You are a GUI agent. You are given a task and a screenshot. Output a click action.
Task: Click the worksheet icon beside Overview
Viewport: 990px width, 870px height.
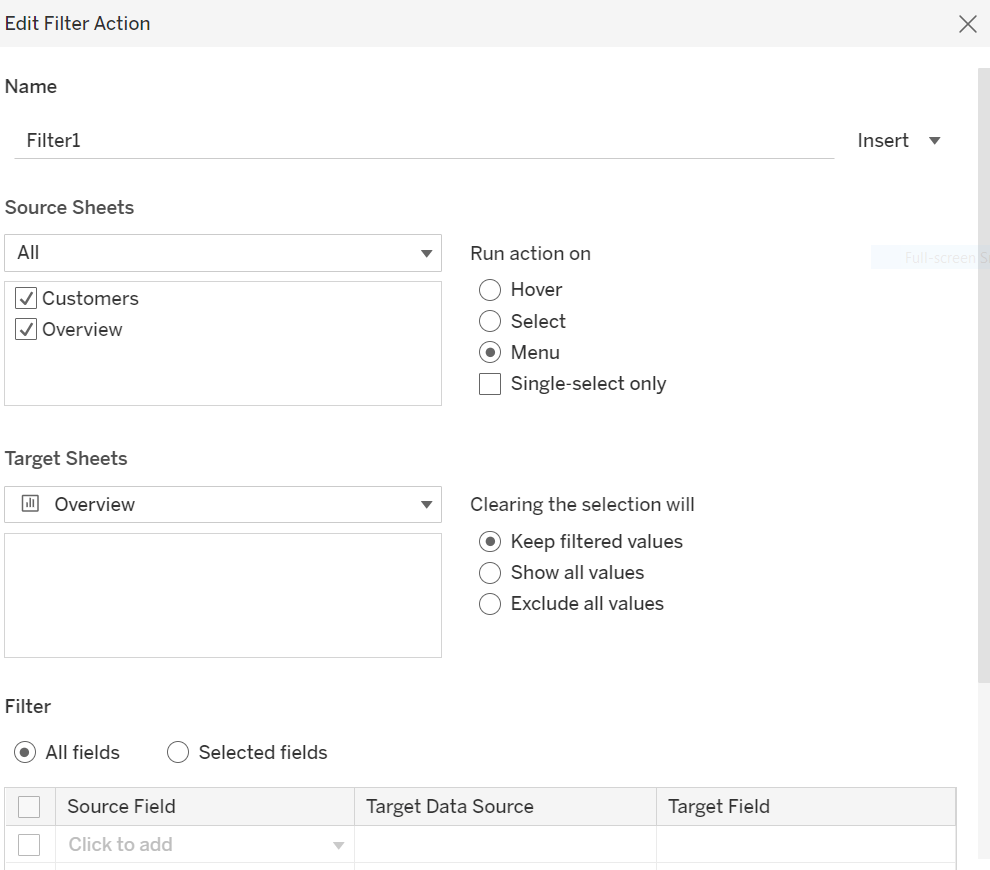(x=30, y=503)
